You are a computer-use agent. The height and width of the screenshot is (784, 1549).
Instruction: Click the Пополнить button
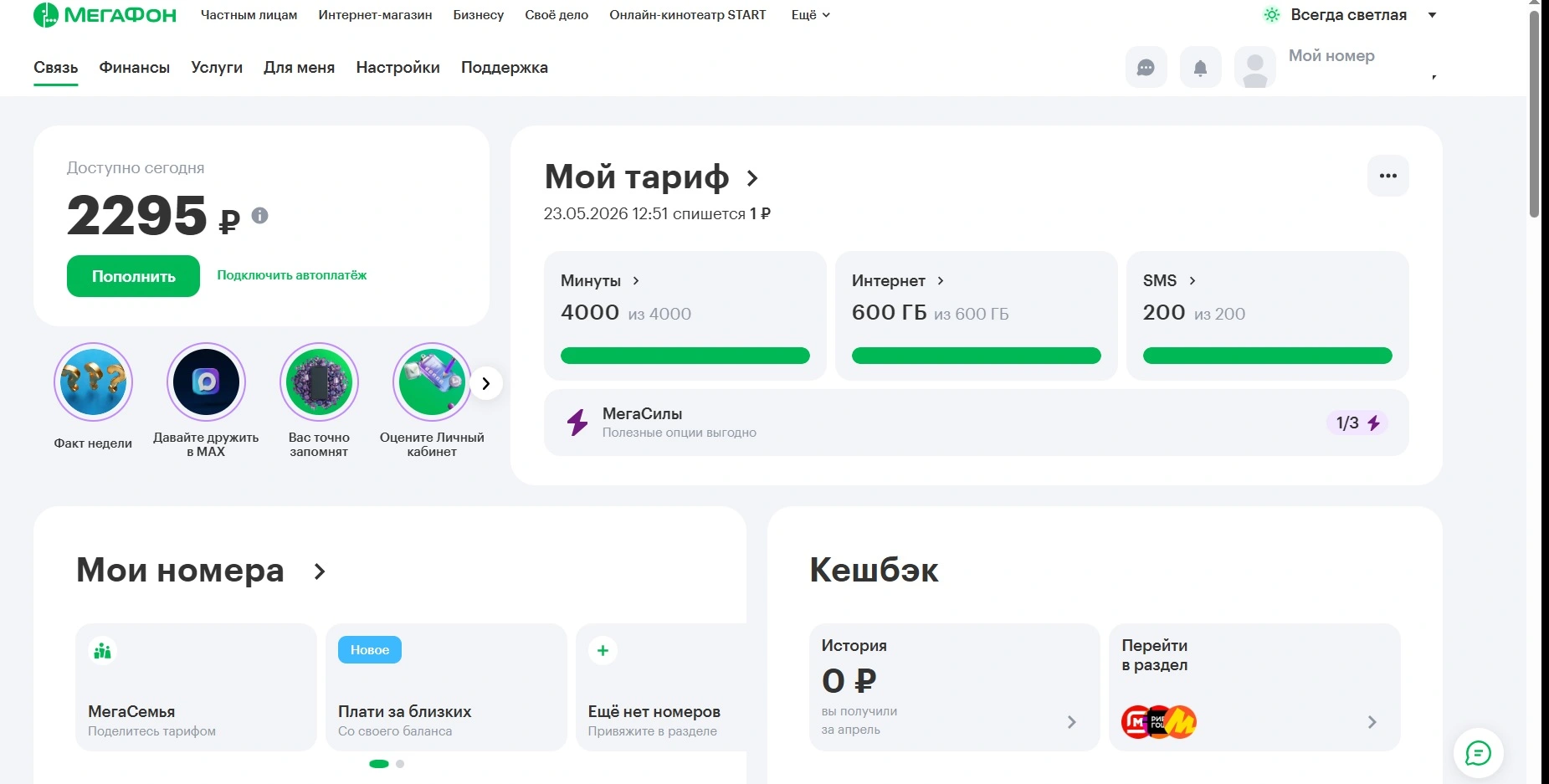(133, 276)
